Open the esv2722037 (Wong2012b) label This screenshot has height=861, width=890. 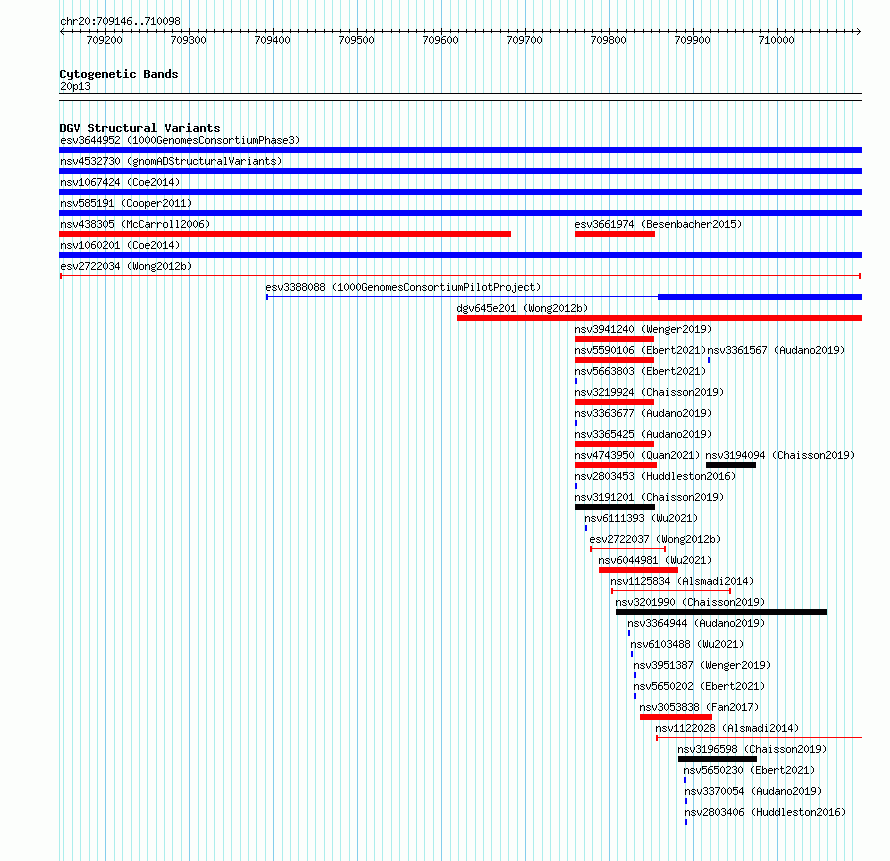pos(655,539)
